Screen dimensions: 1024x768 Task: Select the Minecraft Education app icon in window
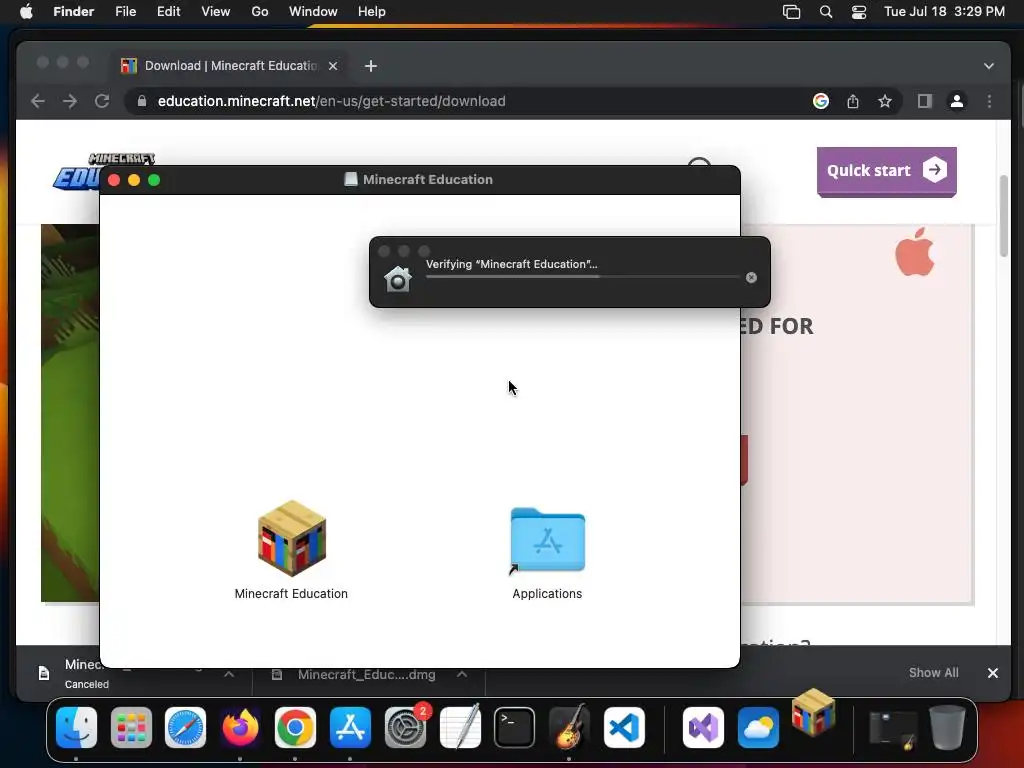point(291,539)
